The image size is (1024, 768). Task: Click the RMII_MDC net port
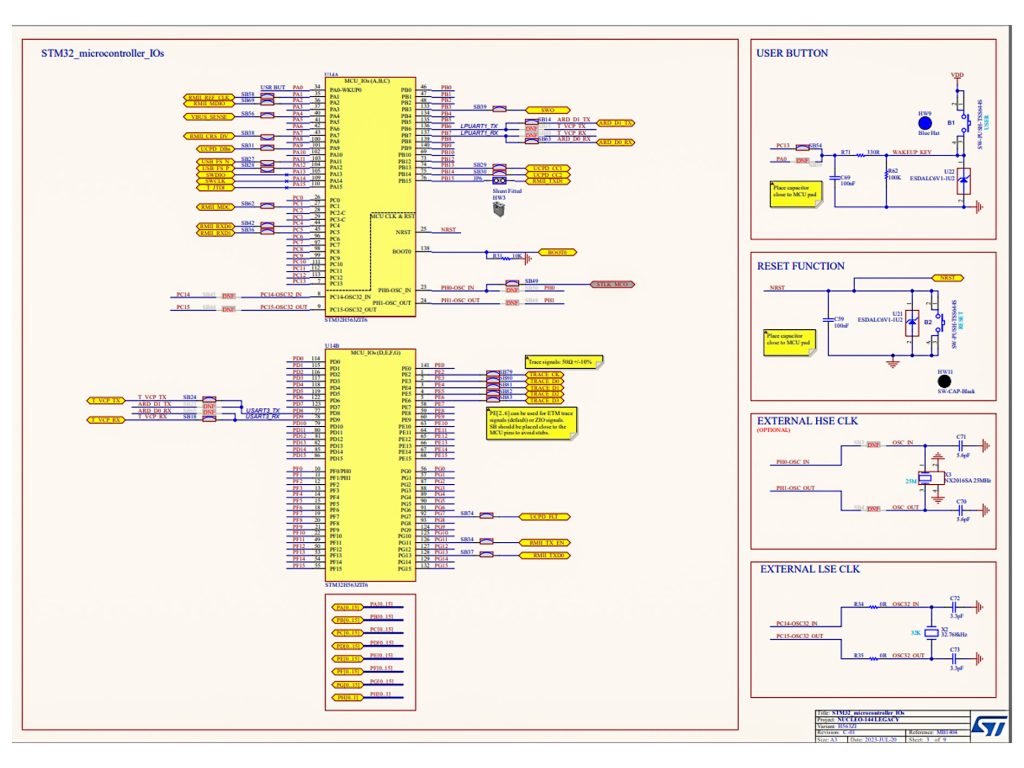215,207
